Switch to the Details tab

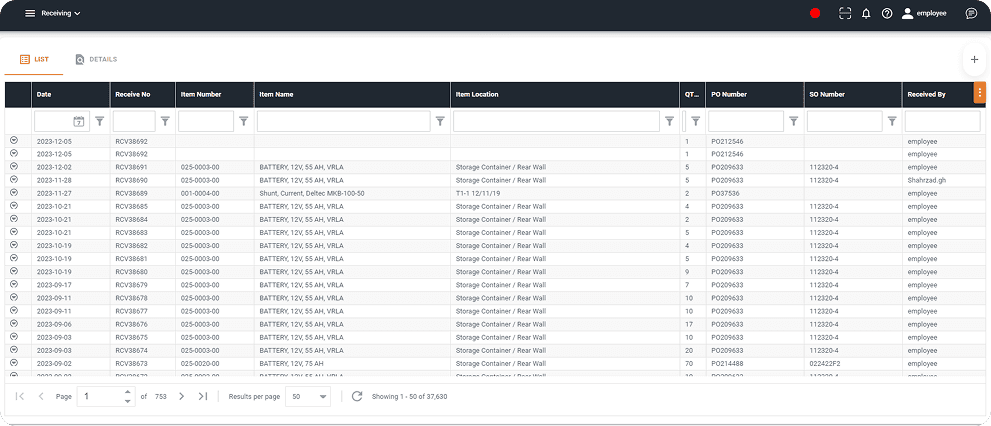click(x=96, y=59)
